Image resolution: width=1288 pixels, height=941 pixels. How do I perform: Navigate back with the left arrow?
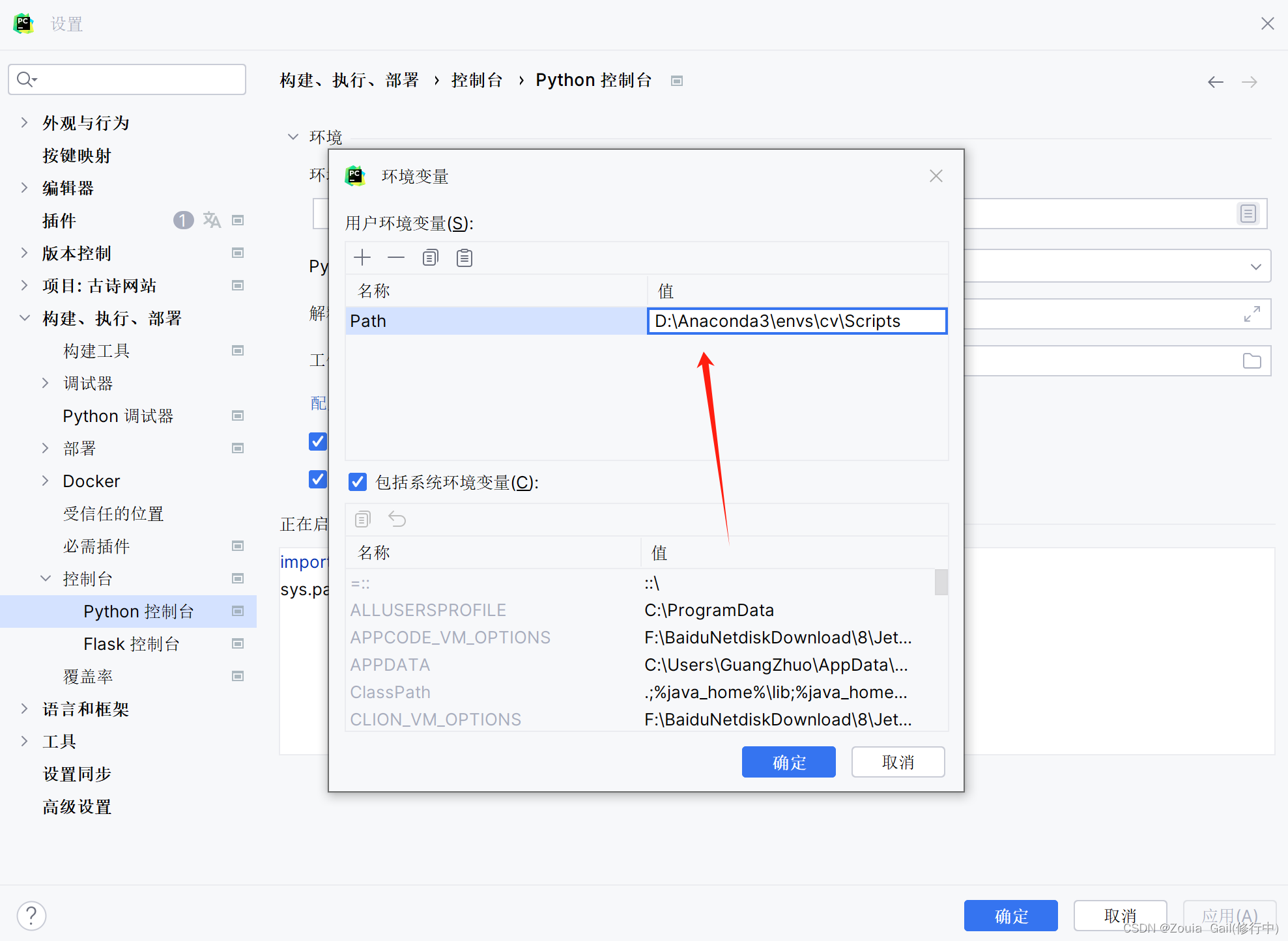(x=1215, y=82)
